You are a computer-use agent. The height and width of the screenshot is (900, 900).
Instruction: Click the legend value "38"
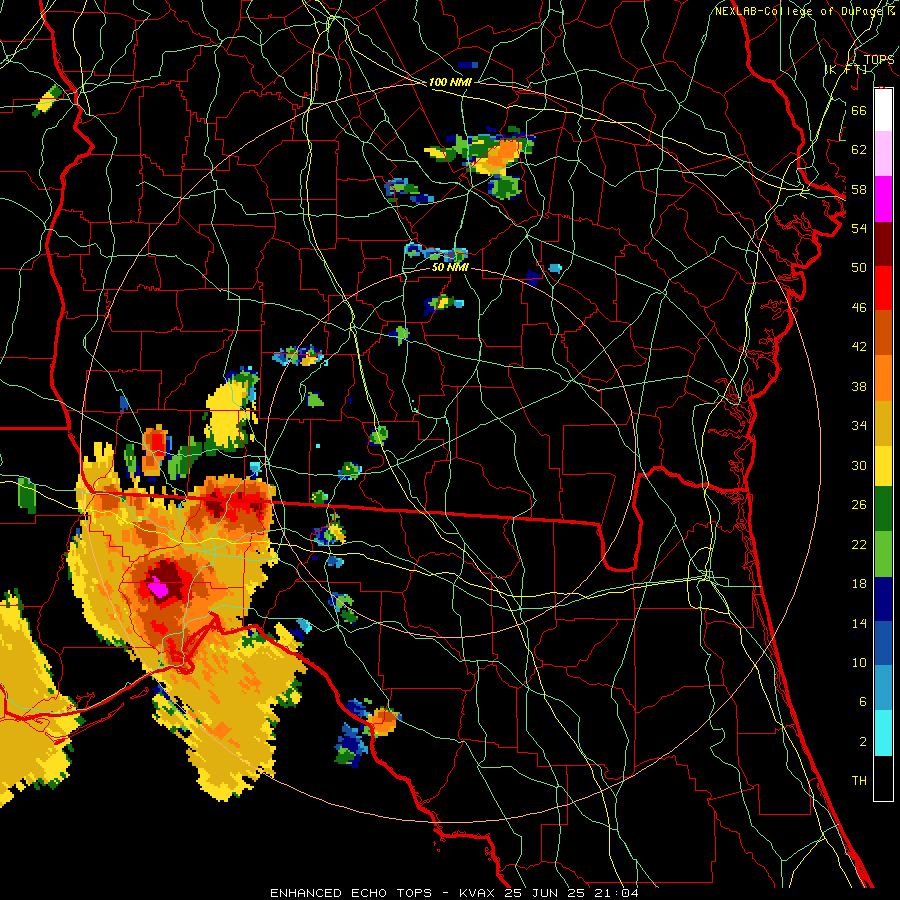pos(859,386)
